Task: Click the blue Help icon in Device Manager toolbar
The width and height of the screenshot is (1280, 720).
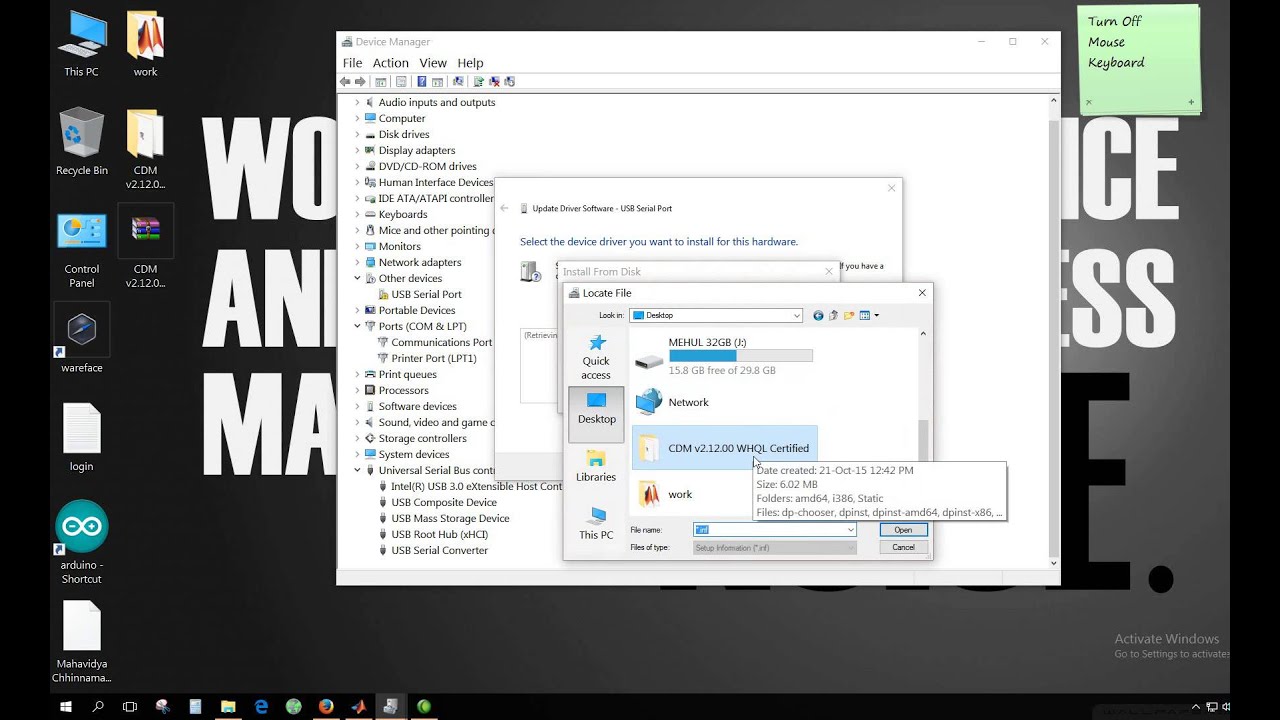Action: click(x=422, y=82)
